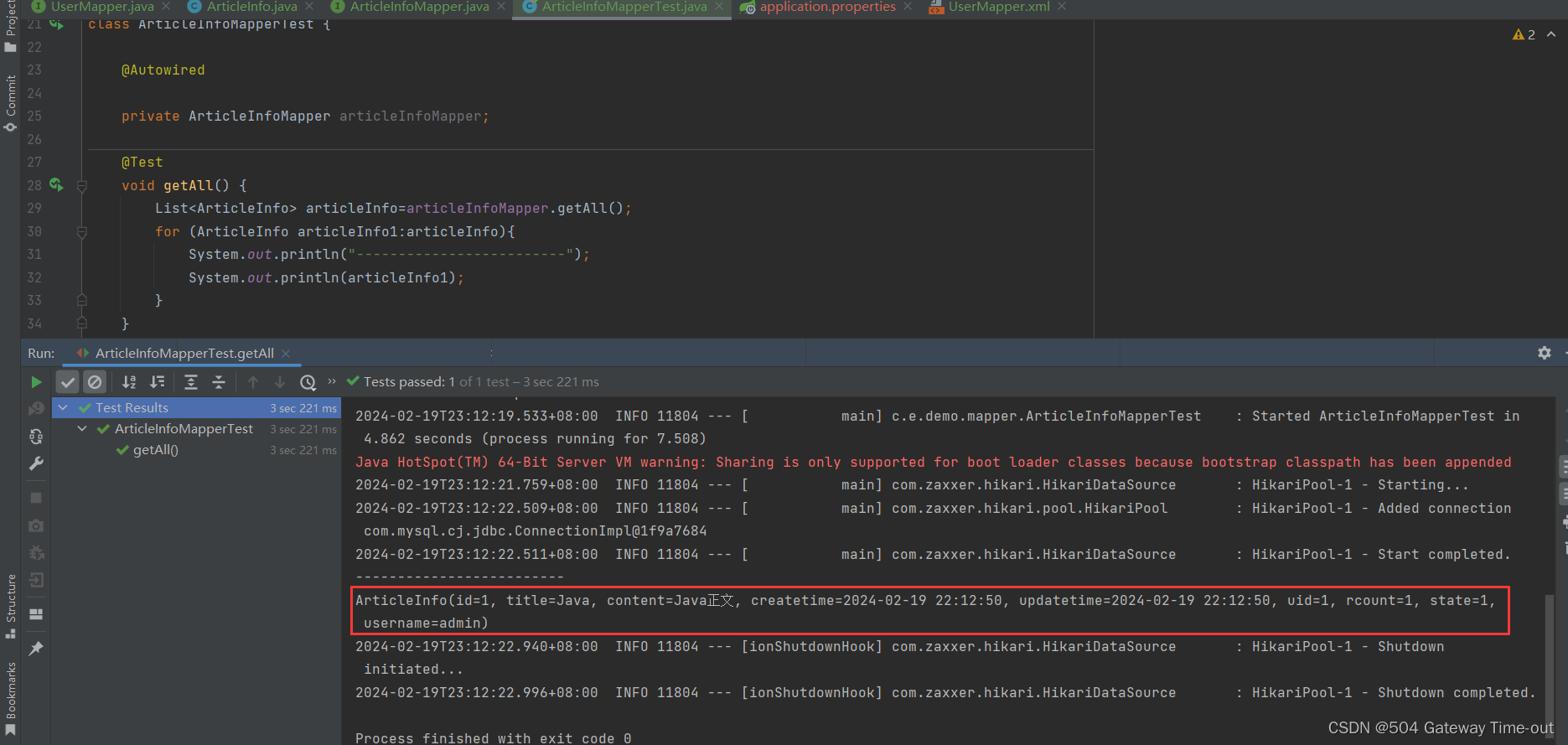
Task: Switch to ArticleInfo.java tab
Action: pyautogui.click(x=251, y=7)
